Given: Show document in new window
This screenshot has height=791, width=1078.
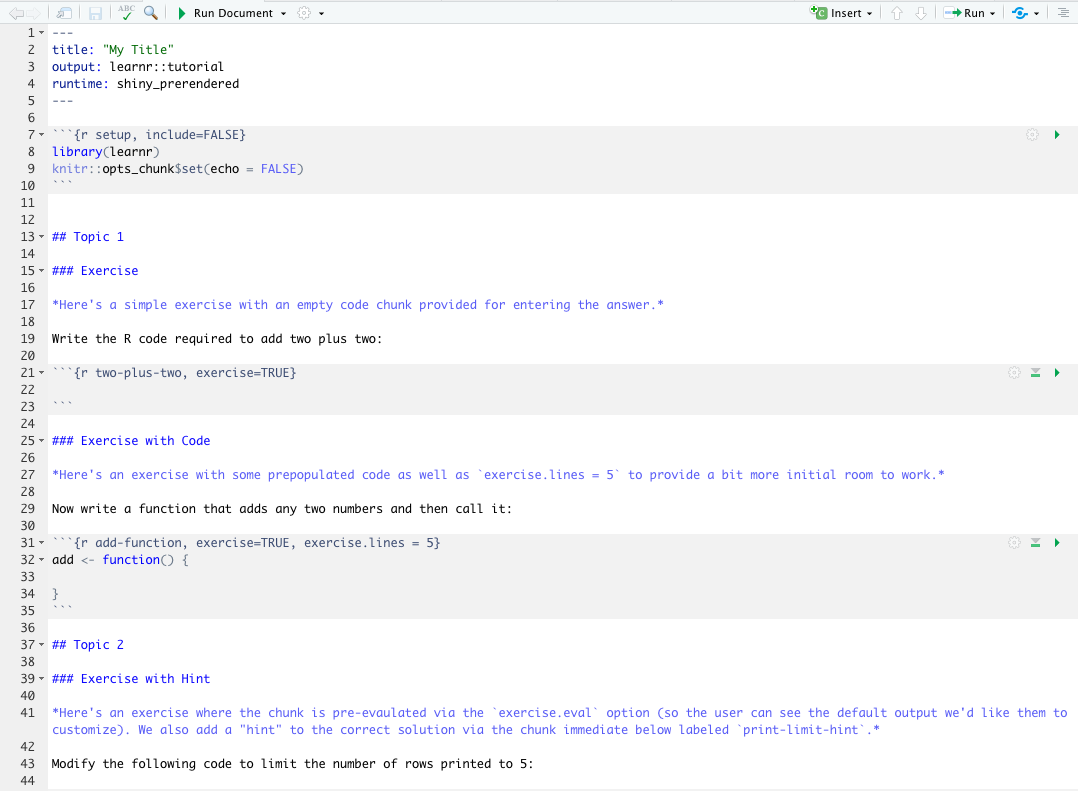Looking at the screenshot, I should point(64,13).
